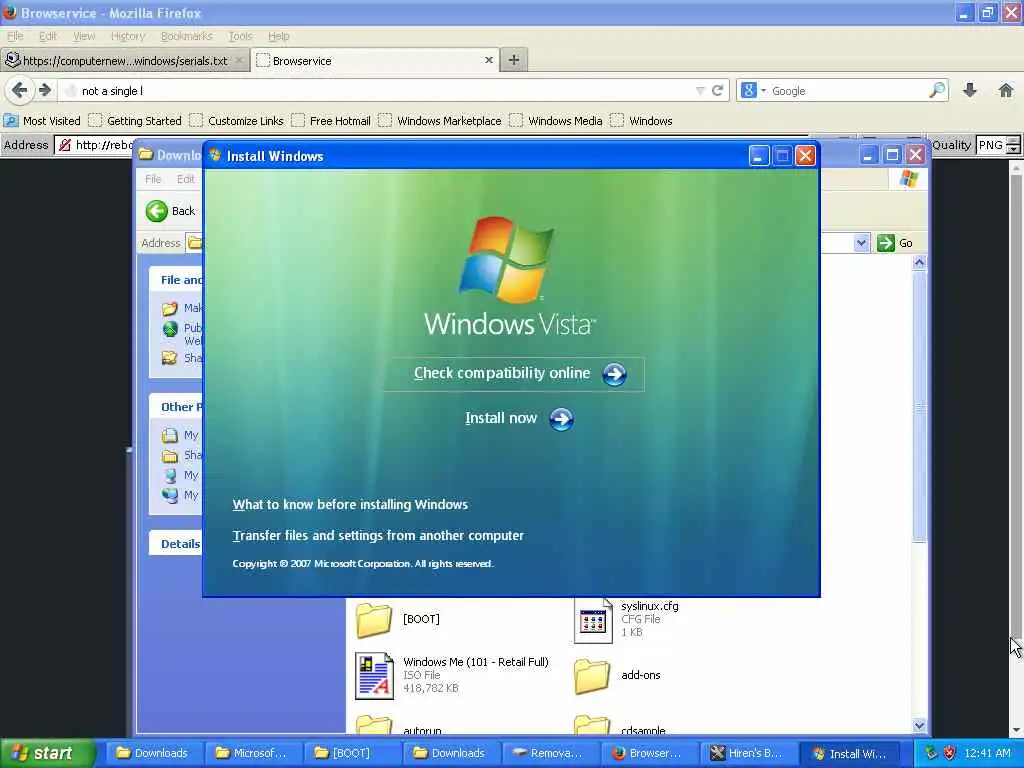The height and width of the screenshot is (768, 1024).
Task: Open URL bar history dropdown arrow
Action: [x=700, y=91]
